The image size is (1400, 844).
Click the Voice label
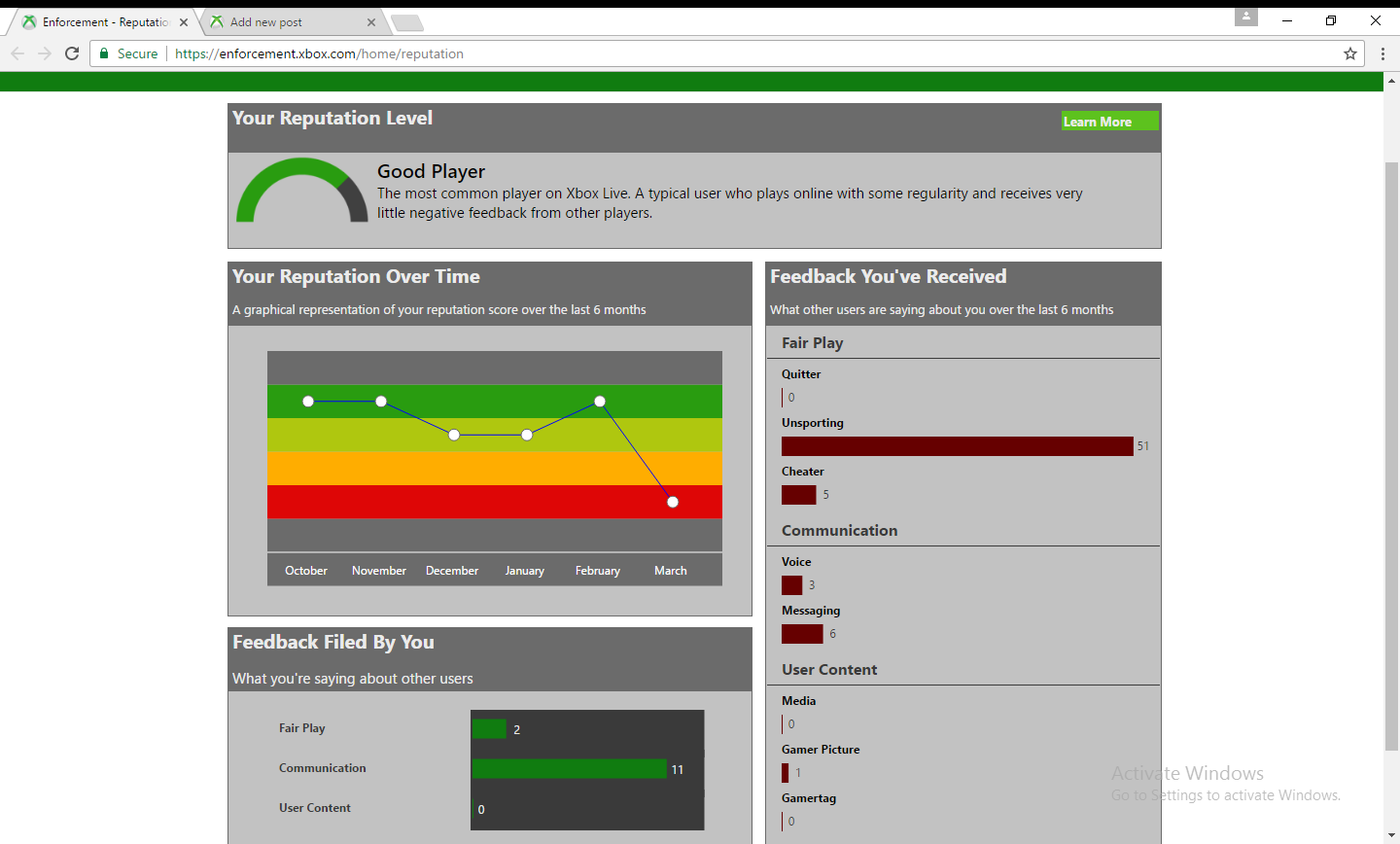[x=796, y=562]
